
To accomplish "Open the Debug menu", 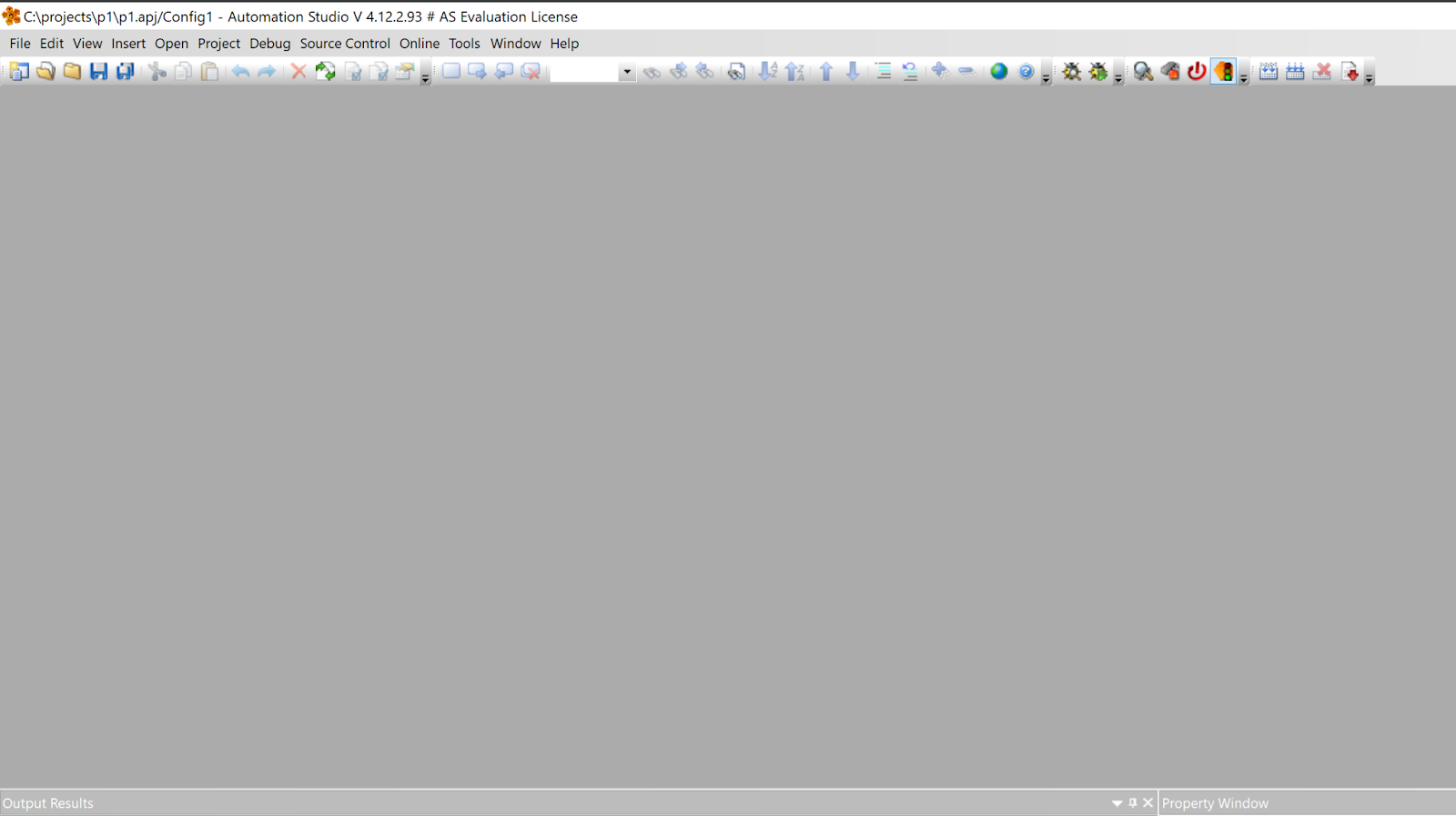I will pos(270,44).
